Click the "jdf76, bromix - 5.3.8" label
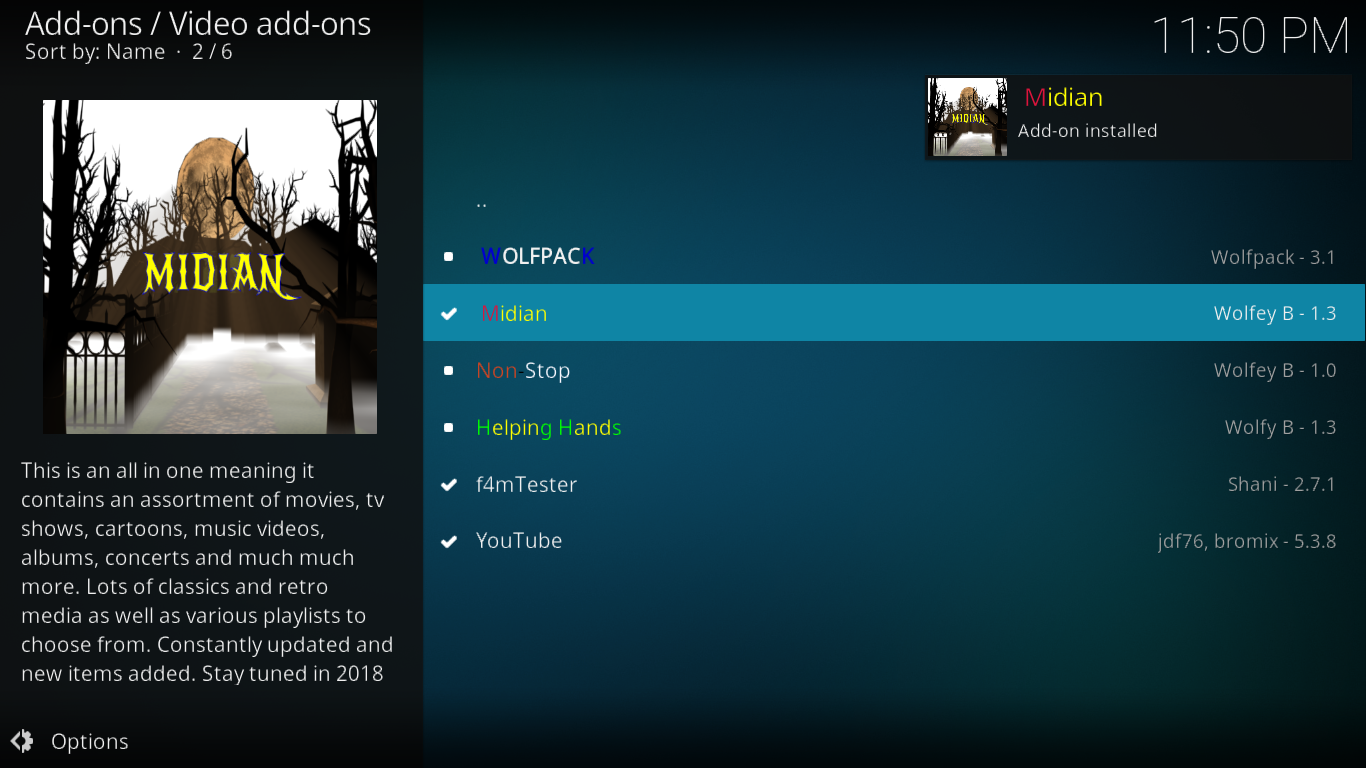1366x768 pixels. [x=1247, y=541]
